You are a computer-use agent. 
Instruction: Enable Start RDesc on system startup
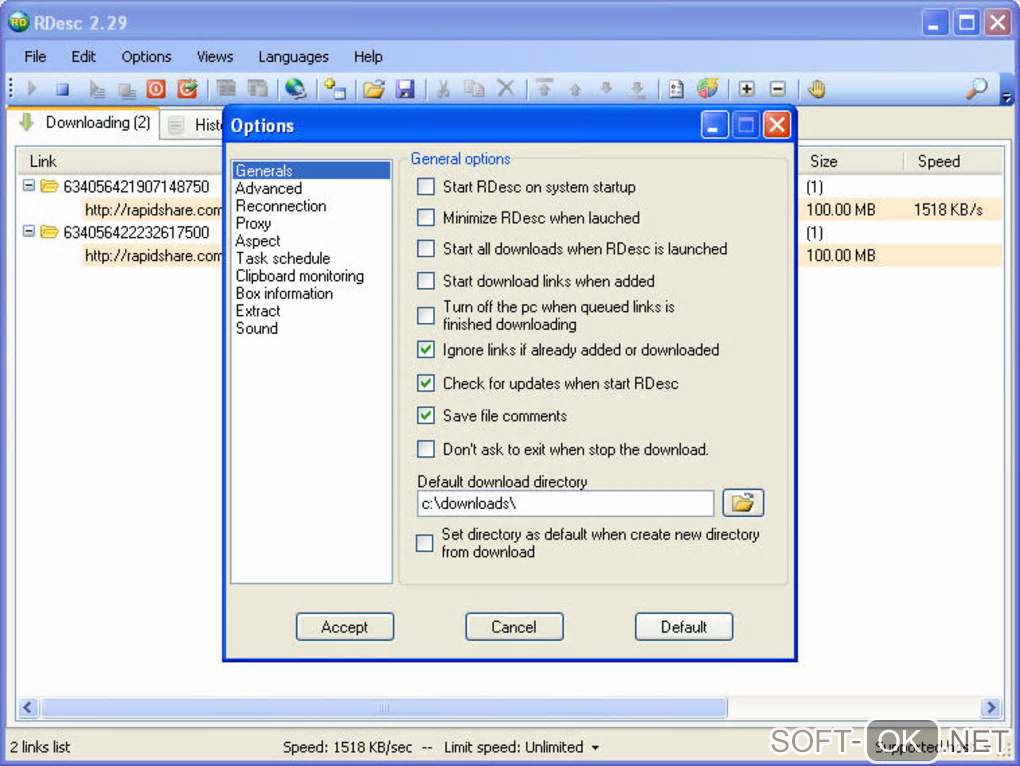pos(426,187)
